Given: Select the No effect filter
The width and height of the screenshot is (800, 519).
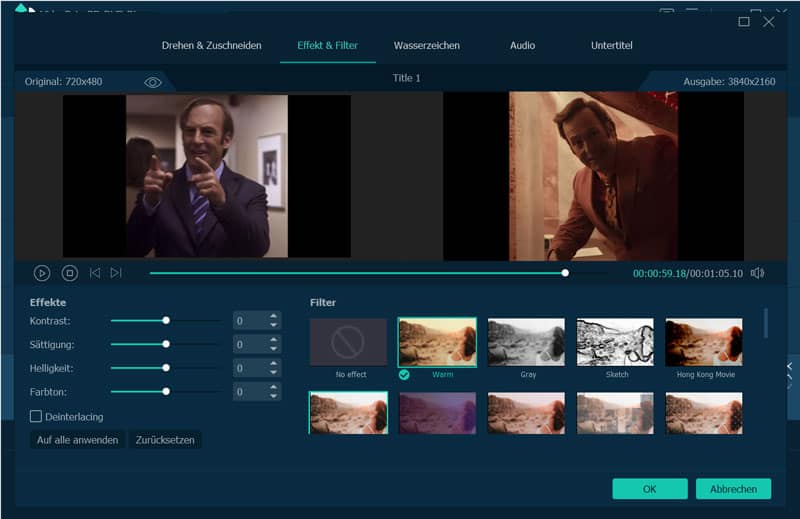Looking at the screenshot, I should point(348,342).
